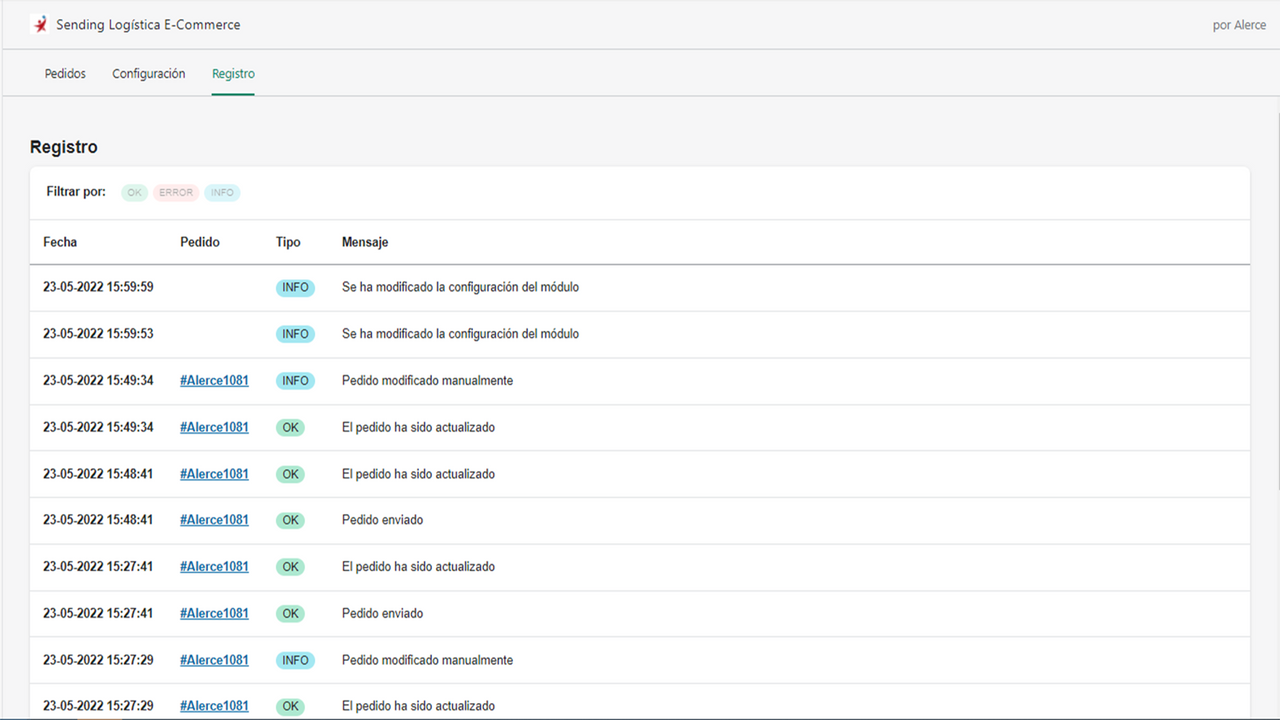Click INFO badge in the 15:49:34 row
The image size is (1280, 720).
[x=295, y=381]
